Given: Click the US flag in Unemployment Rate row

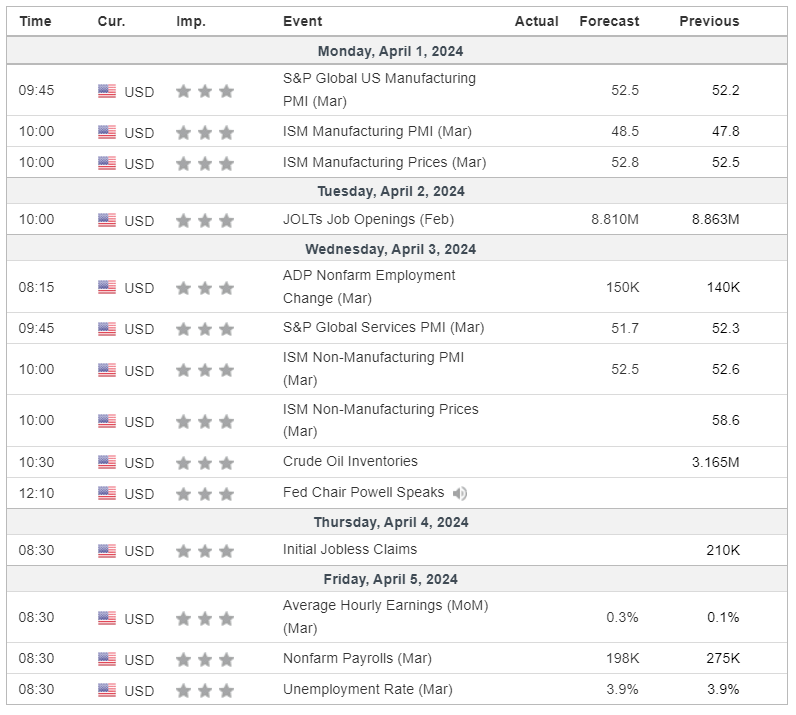Looking at the screenshot, I should (x=107, y=690).
